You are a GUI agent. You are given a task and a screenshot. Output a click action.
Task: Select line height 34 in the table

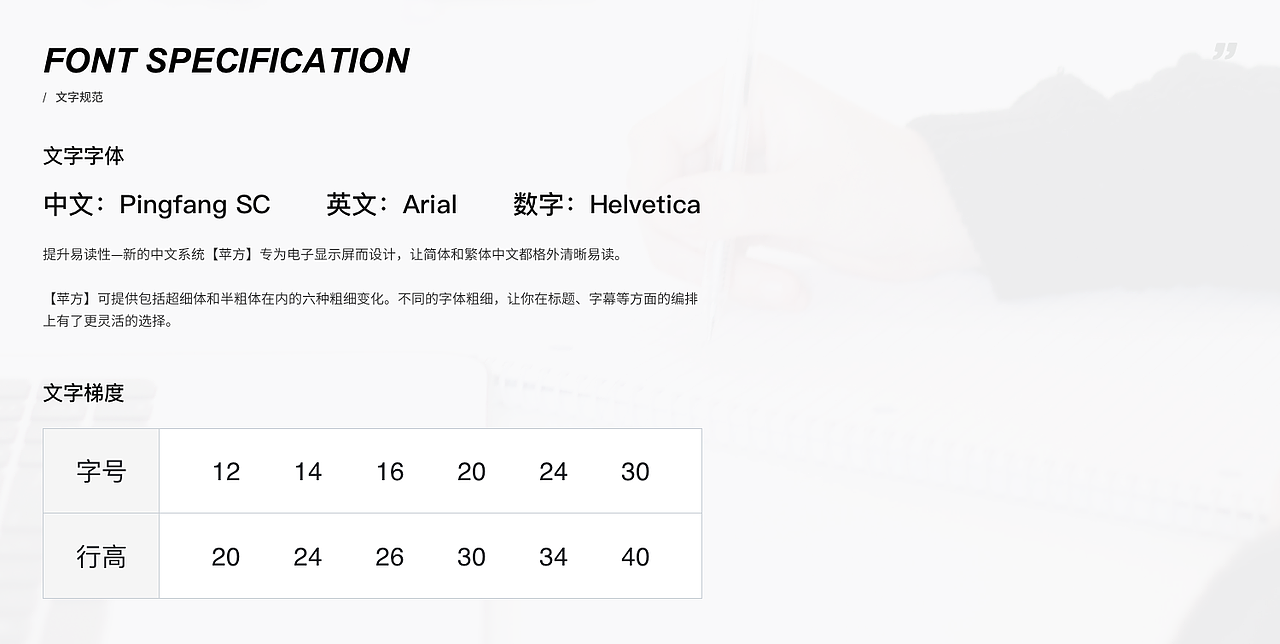click(553, 557)
